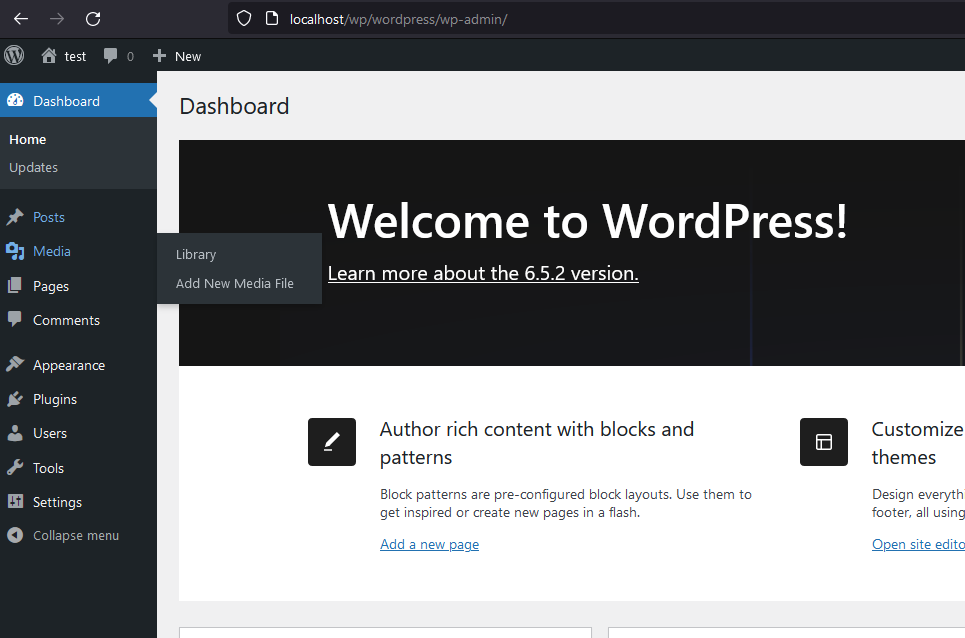Visit site named test

click(x=75, y=57)
